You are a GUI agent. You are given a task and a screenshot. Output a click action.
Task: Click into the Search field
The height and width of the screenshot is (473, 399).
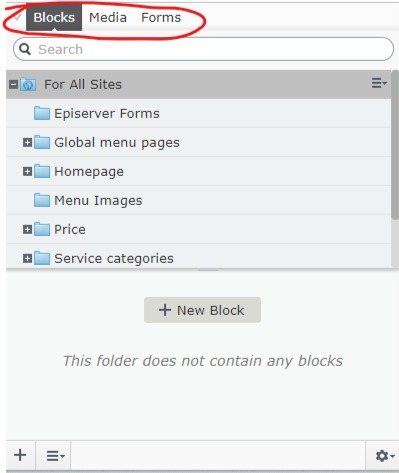click(x=203, y=49)
